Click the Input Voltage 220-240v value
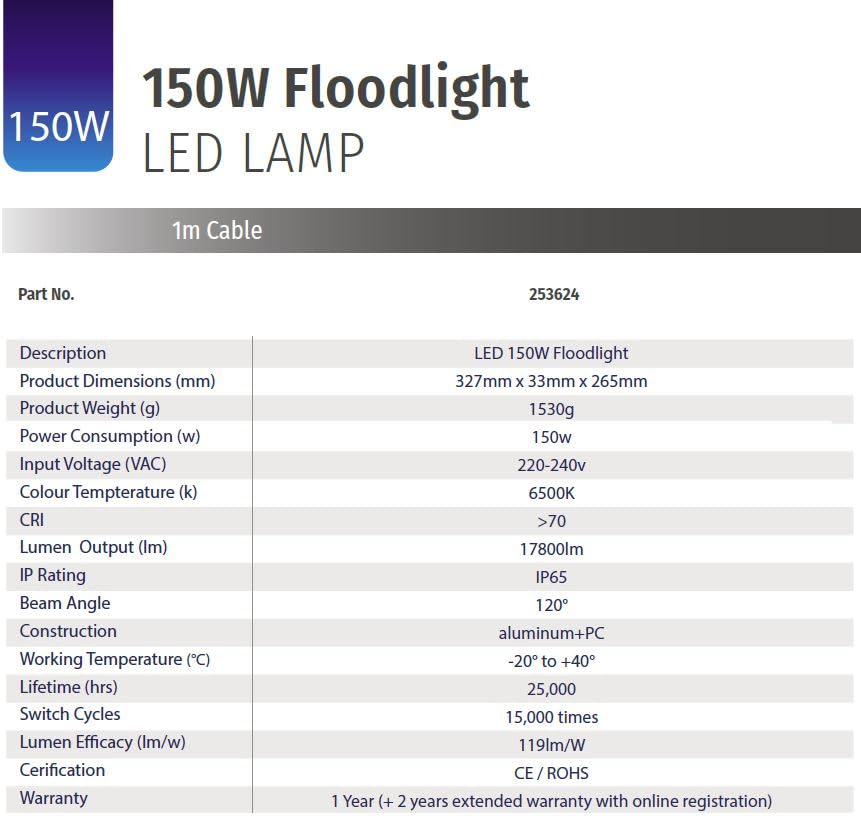Image resolution: width=861 pixels, height=821 pixels. pyautogui.click(x=551, y=465)
